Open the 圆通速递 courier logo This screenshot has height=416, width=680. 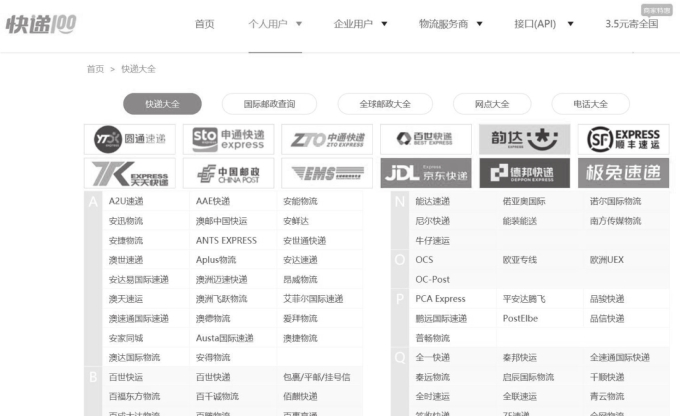tap(130, 139)
